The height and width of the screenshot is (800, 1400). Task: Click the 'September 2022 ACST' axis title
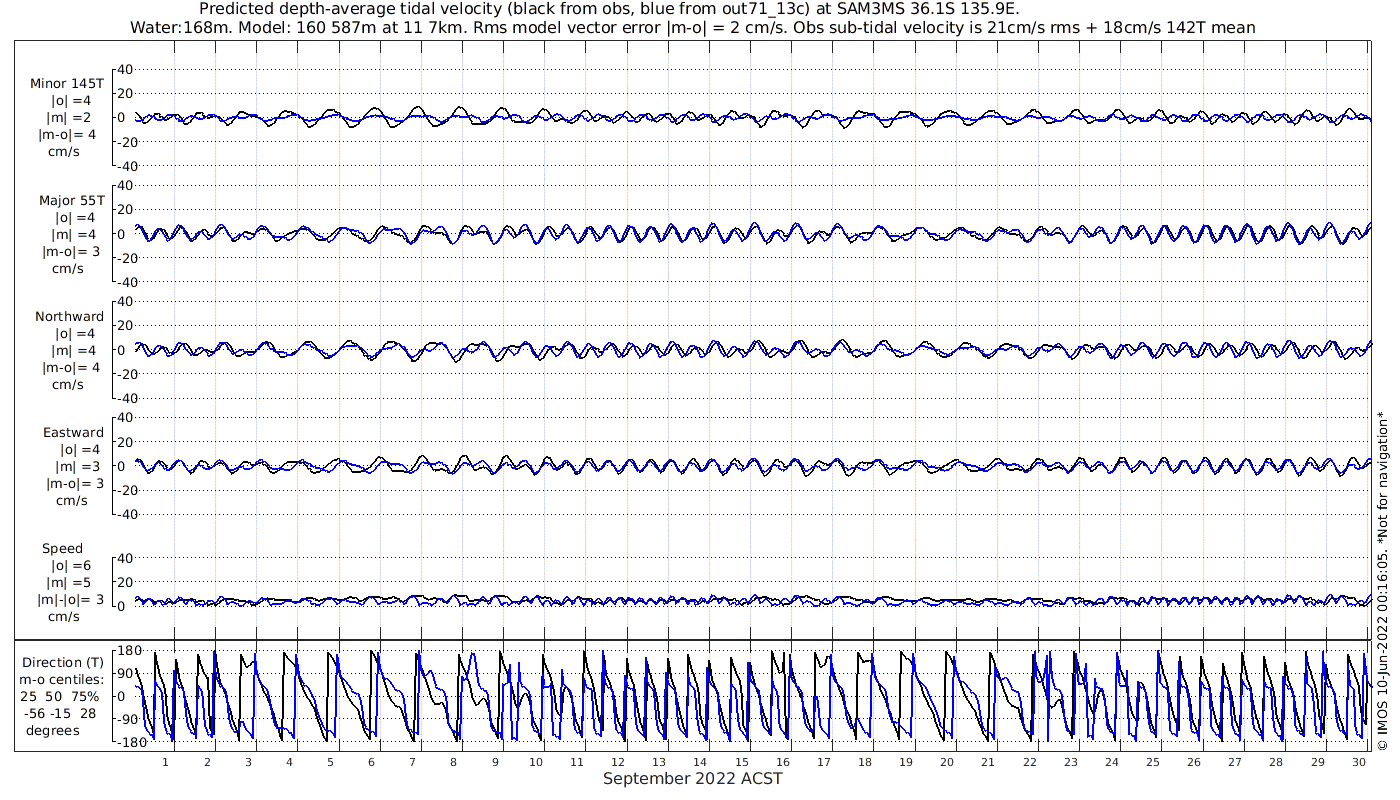click(692, 778)
